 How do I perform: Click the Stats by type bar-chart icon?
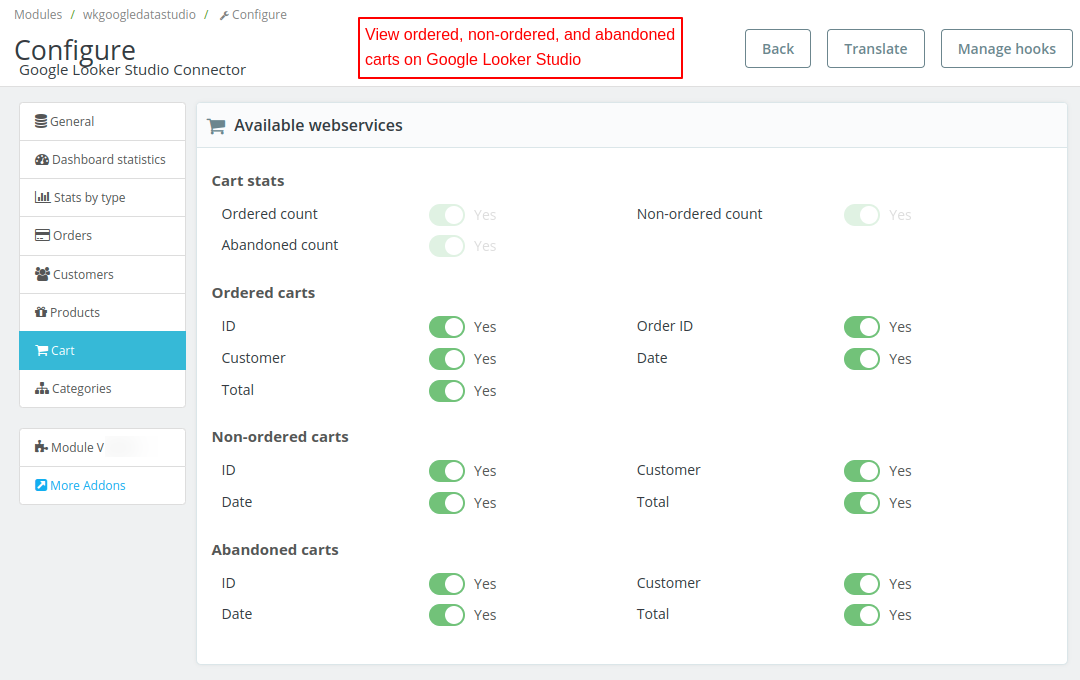point(42,198)
